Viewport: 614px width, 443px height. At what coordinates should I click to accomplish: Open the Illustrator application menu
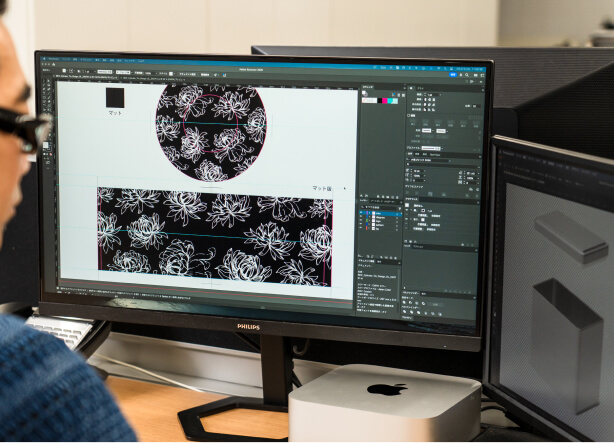(x=54, y=59)
